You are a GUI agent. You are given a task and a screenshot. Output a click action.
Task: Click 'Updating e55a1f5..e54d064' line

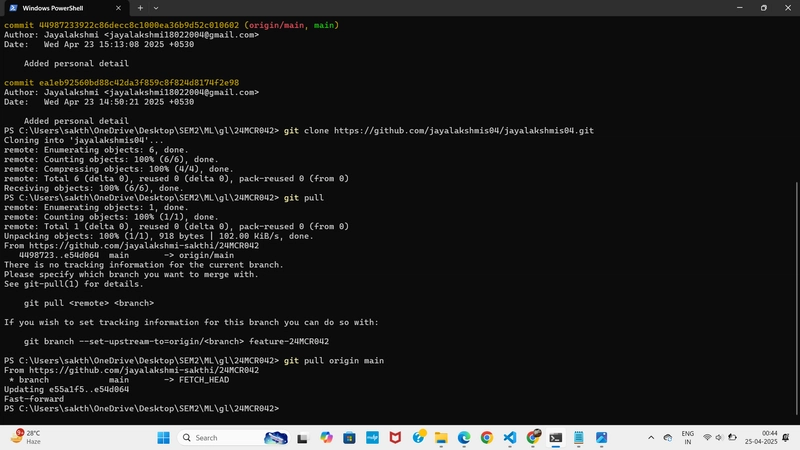click(66, 389)
